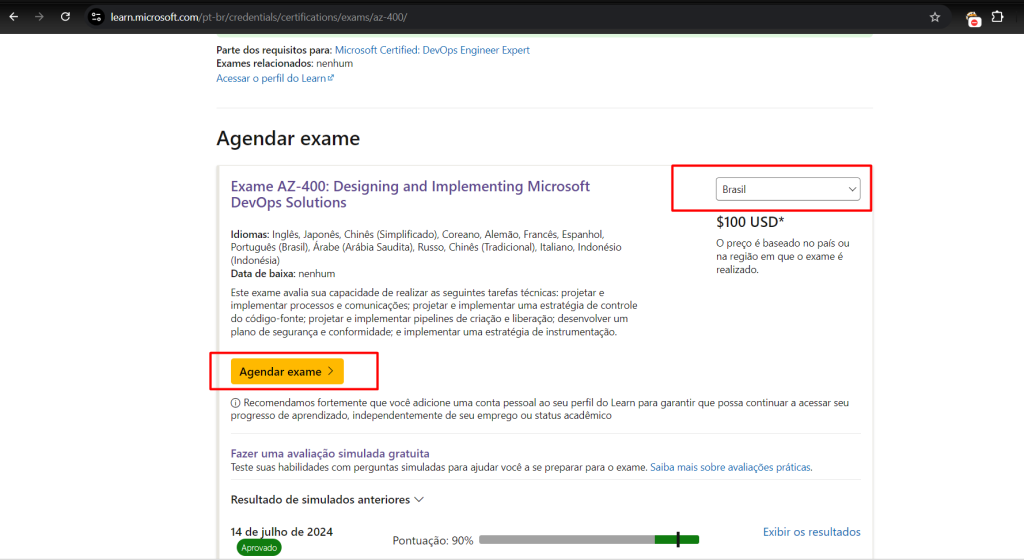
Task: Open the Exame AZ-400 title link
Action: pyautogui.click(x=410, y=194)
